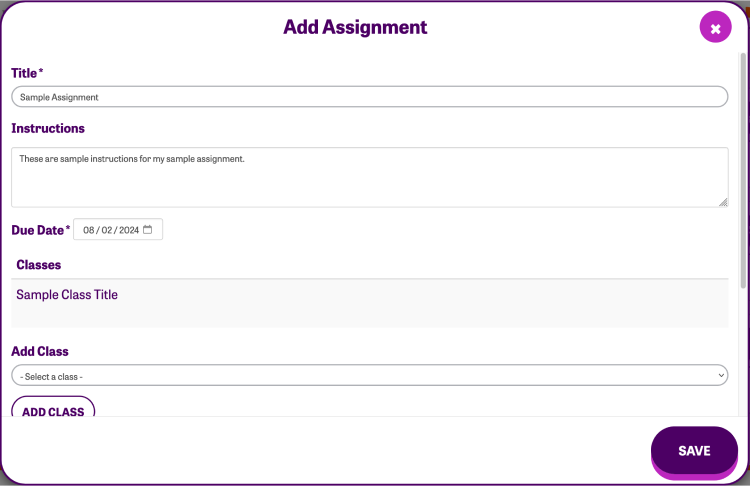Click the Add Class label
This screenshot has height=486, width=750.
(x=40, y=352)
